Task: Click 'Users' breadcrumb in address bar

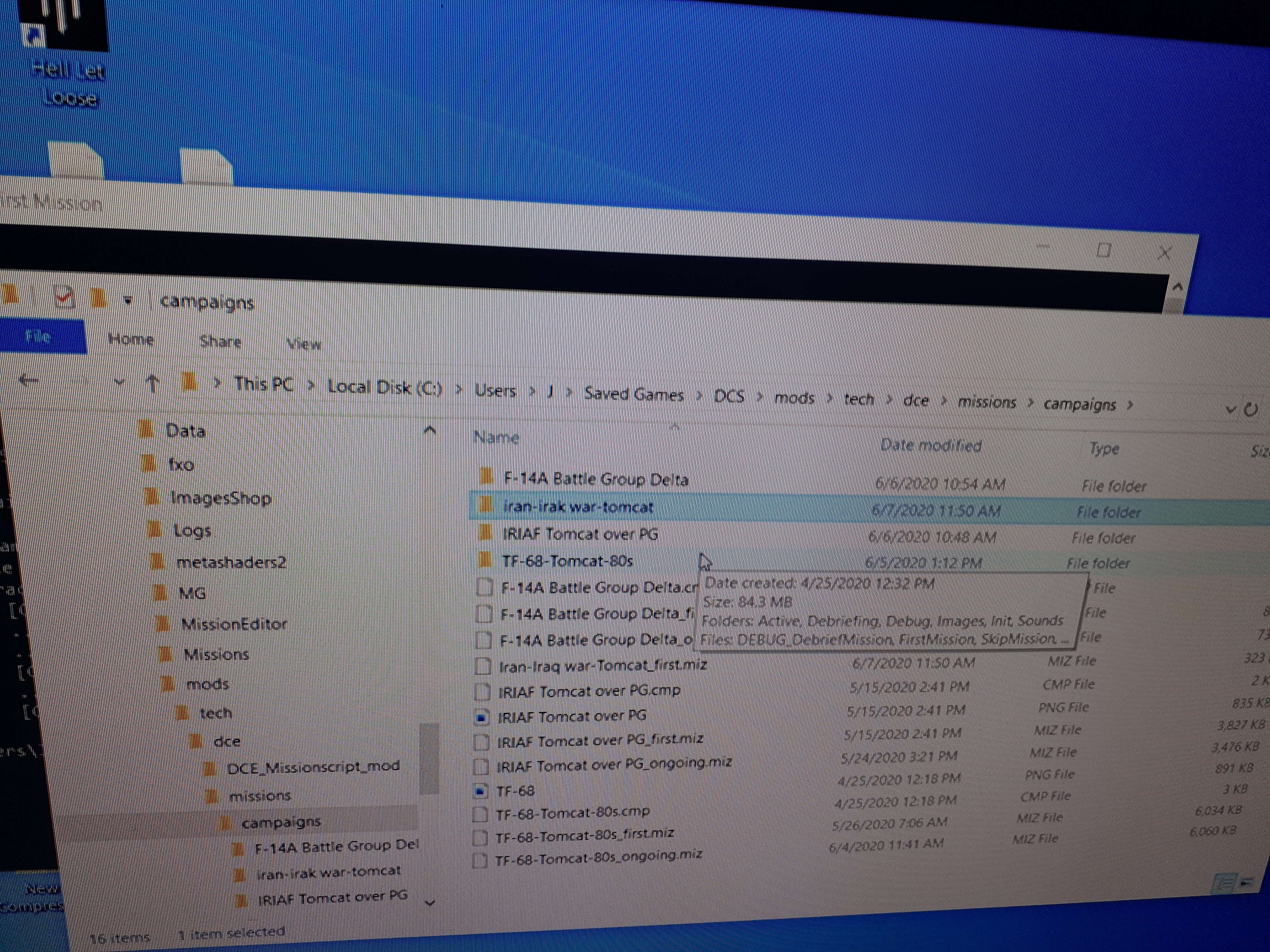Action: (x=495, y=391)
